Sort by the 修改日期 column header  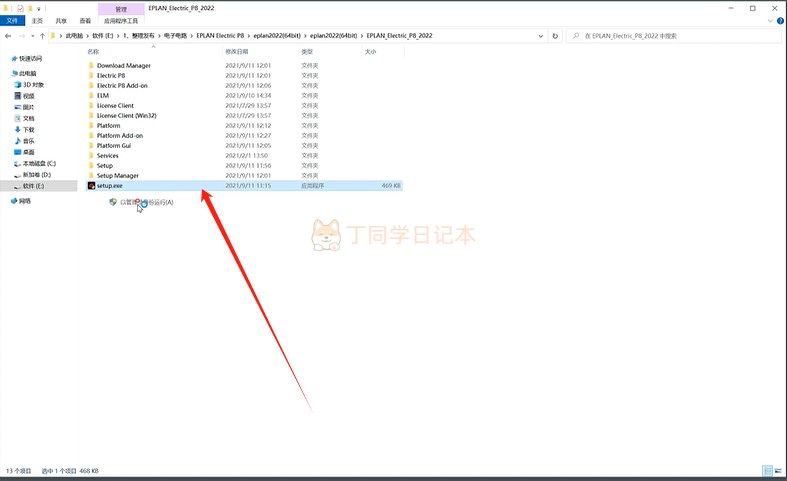click(x=237, y=52)
